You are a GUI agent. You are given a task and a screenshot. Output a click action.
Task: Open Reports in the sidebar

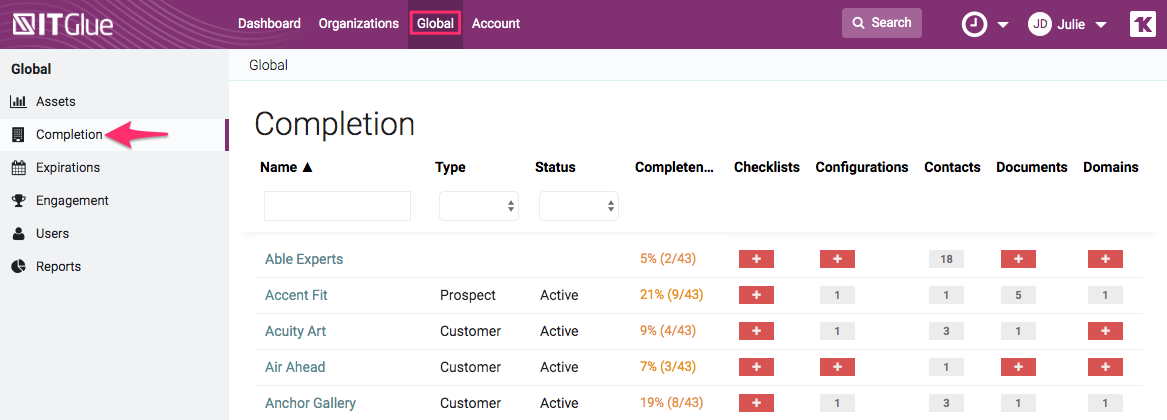(x=58, y=267)
